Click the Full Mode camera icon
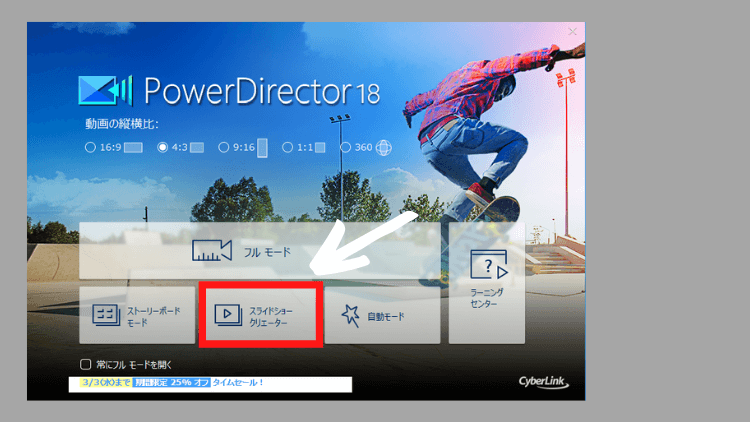The height and width of the screenshot is (422, 750). click(x=211, y=251)
